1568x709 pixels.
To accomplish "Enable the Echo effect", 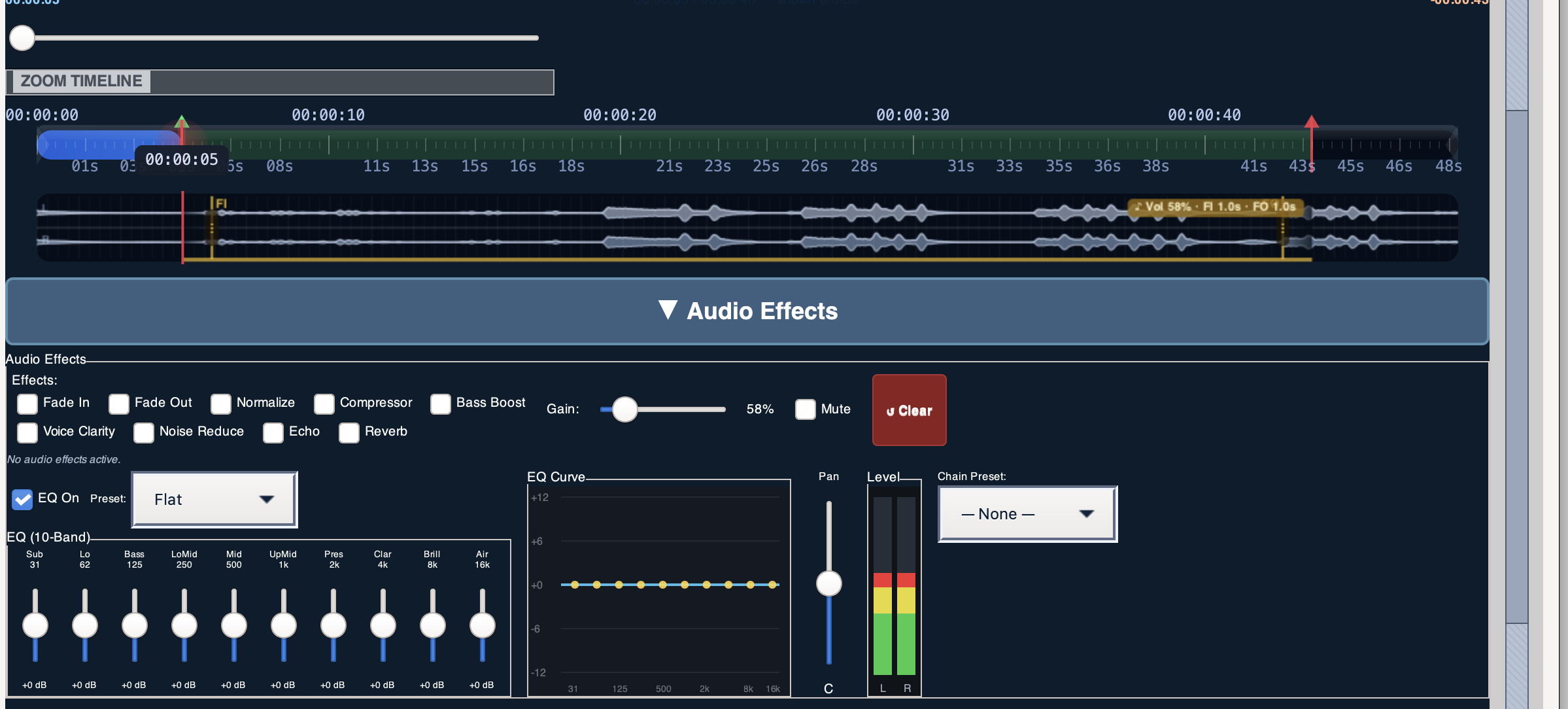I will [x=273, y=433].
